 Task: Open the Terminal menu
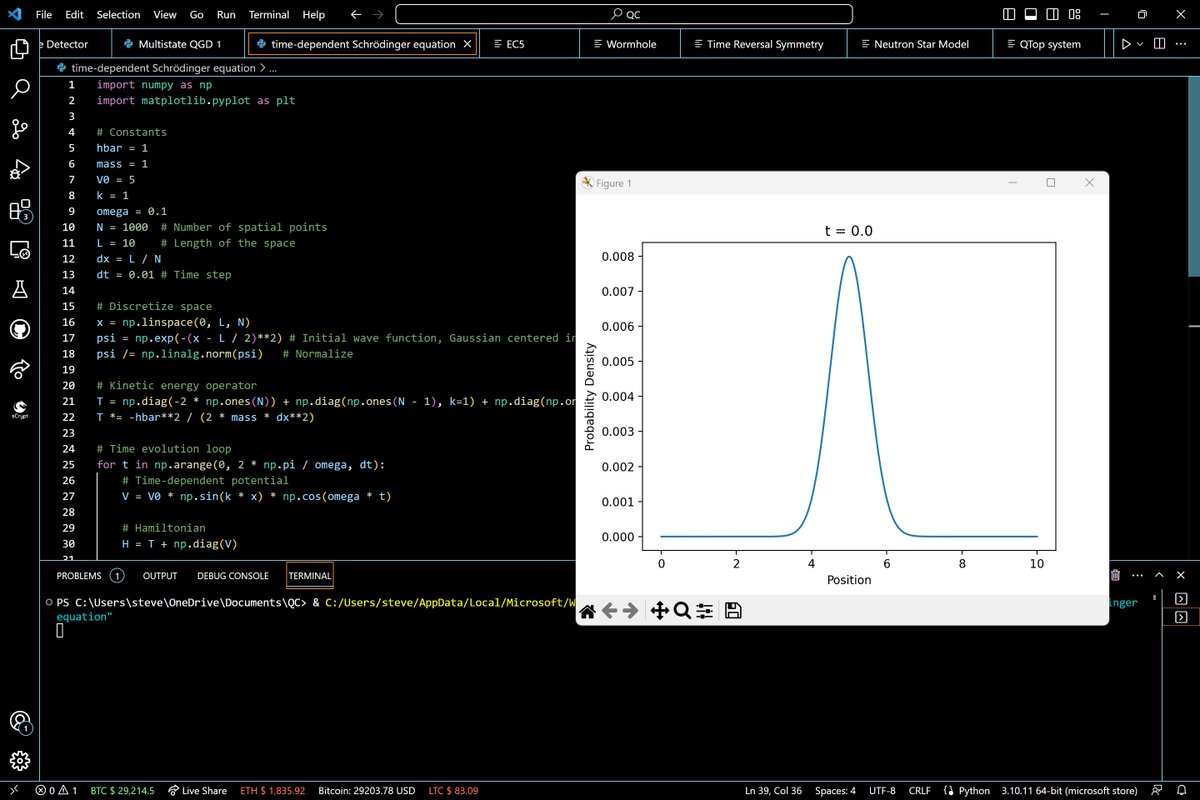point(269,15)
